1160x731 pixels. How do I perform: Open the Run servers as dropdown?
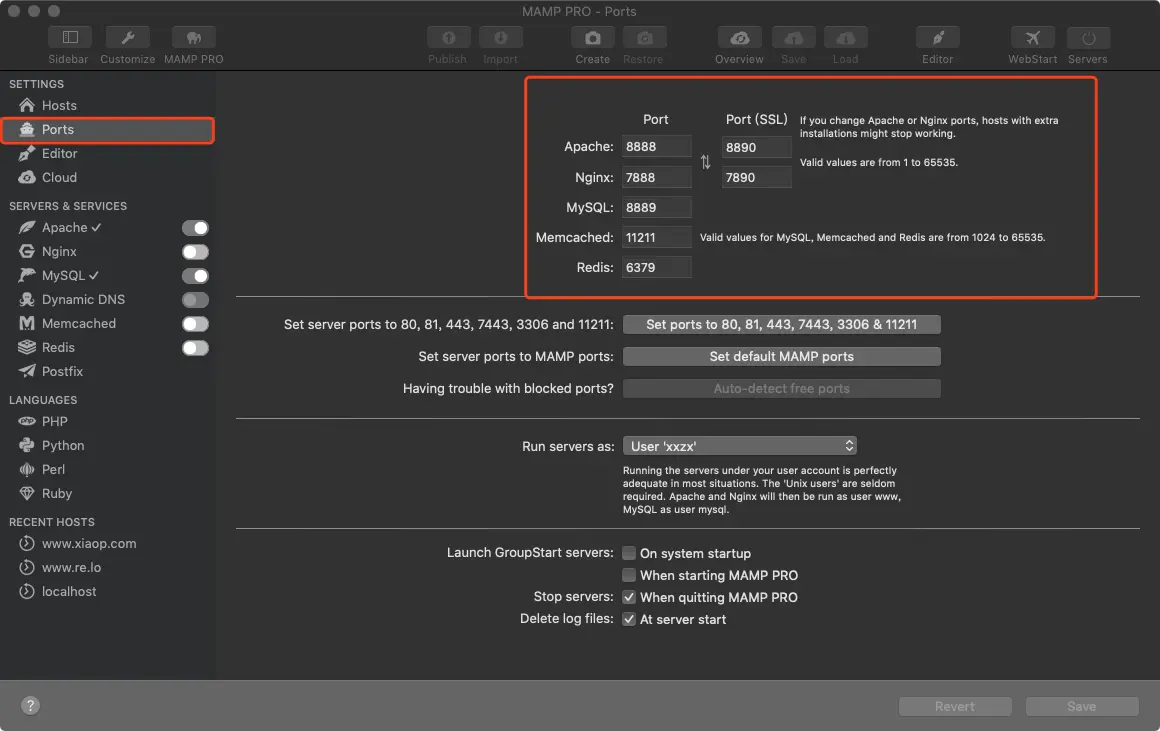click(x=740, y=446)
